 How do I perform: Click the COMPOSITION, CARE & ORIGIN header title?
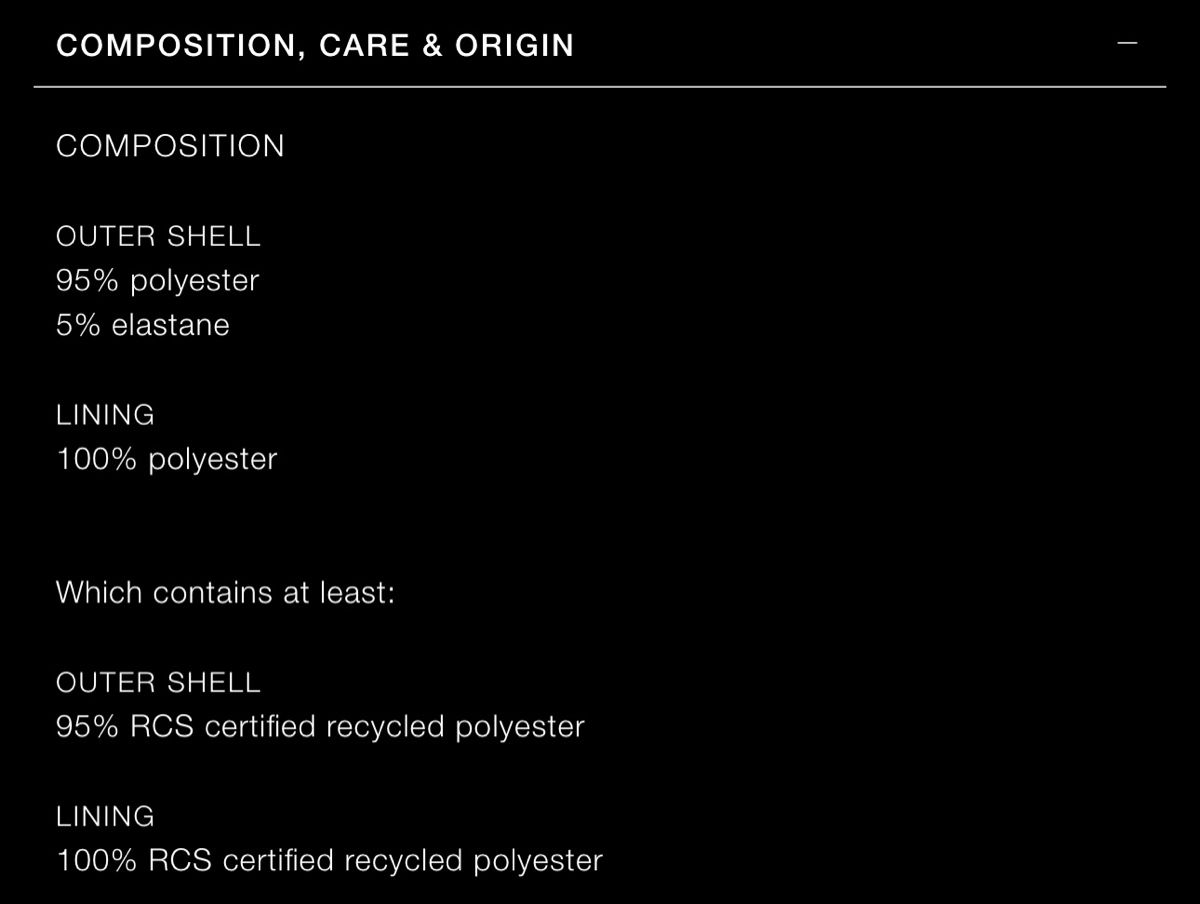tap(315, 46)
